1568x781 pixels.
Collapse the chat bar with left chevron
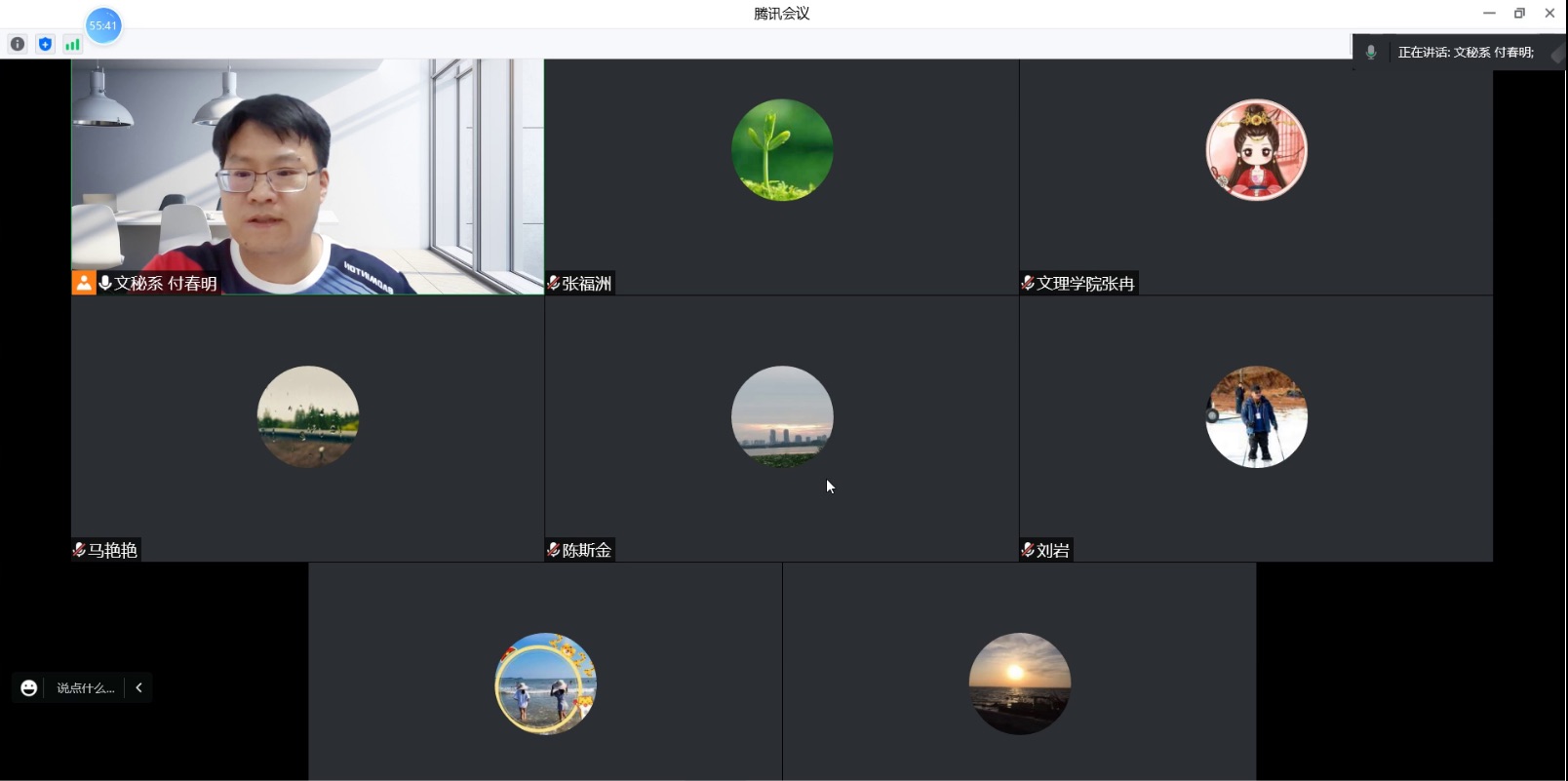pyautogui.click(x=139, y=688)
